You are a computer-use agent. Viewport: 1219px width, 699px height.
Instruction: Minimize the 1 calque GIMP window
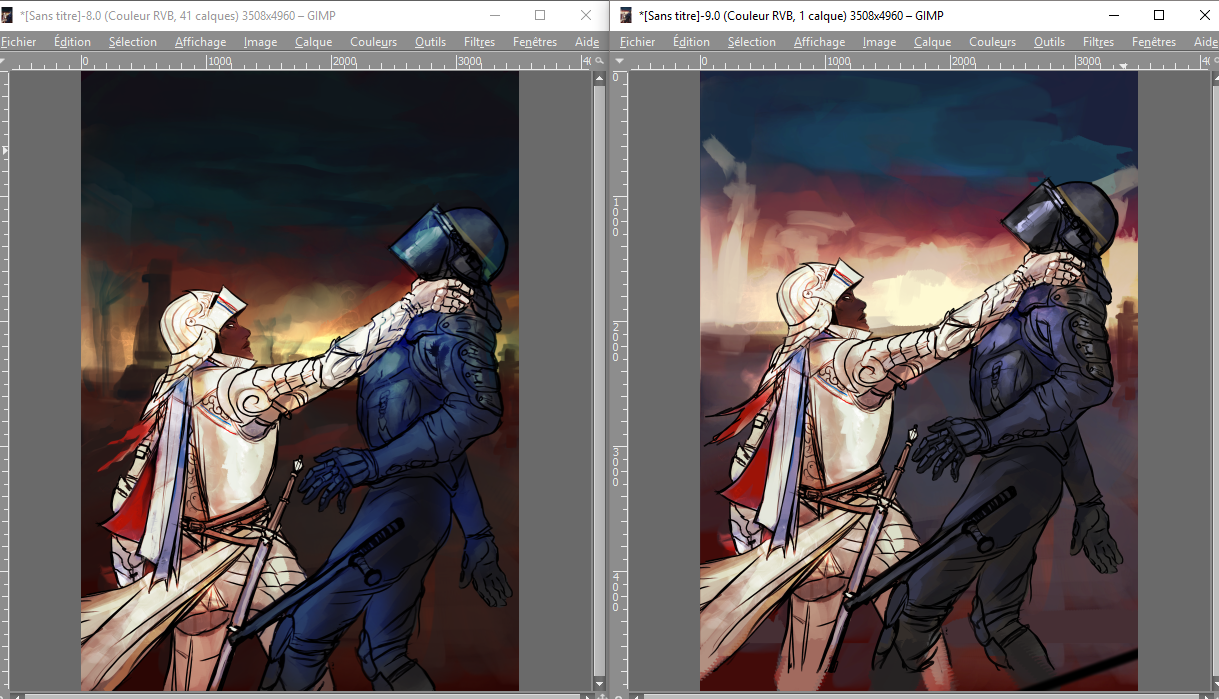point(1113,15)
